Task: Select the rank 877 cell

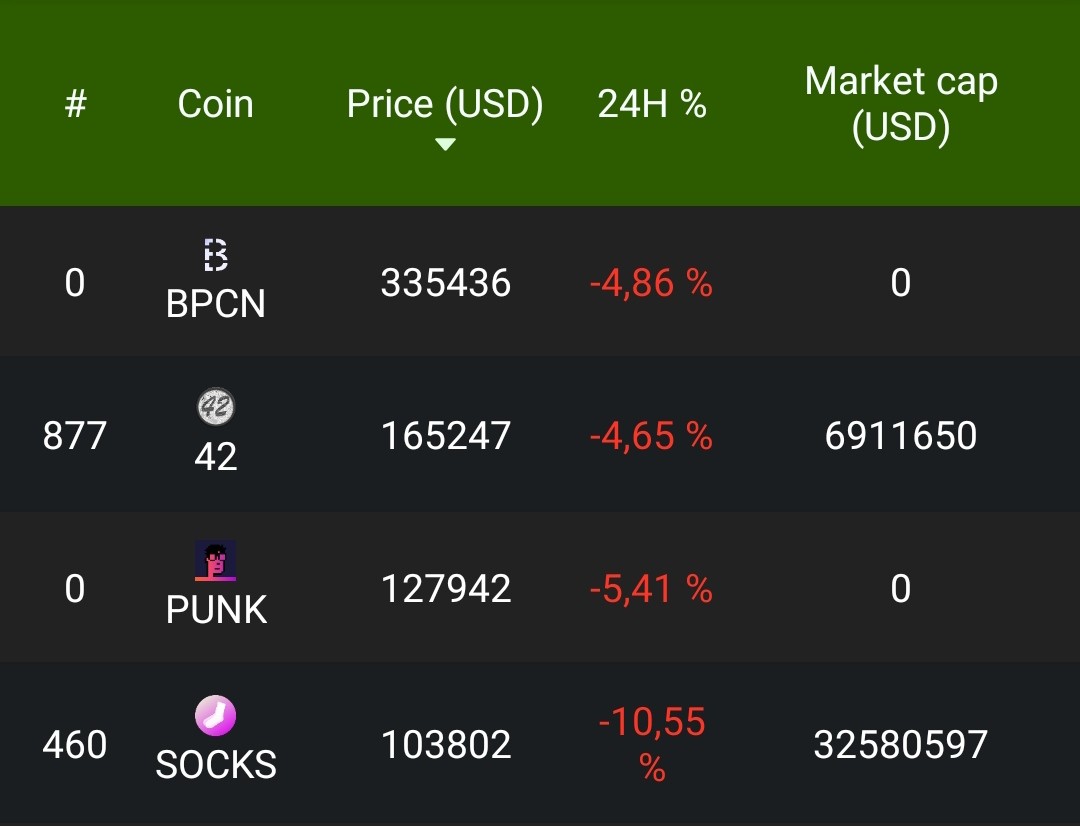Action: coord(74,435)
